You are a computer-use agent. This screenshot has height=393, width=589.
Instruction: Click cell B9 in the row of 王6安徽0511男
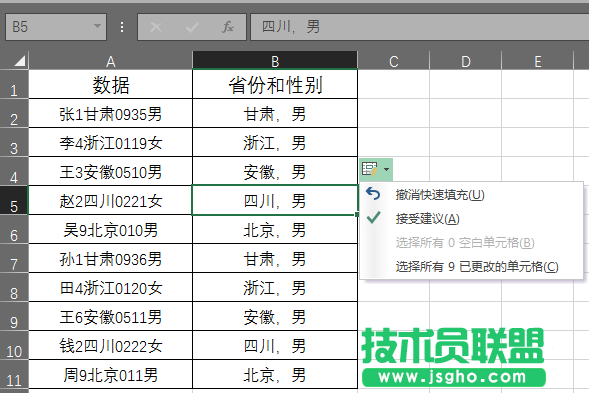pos(275,316)
